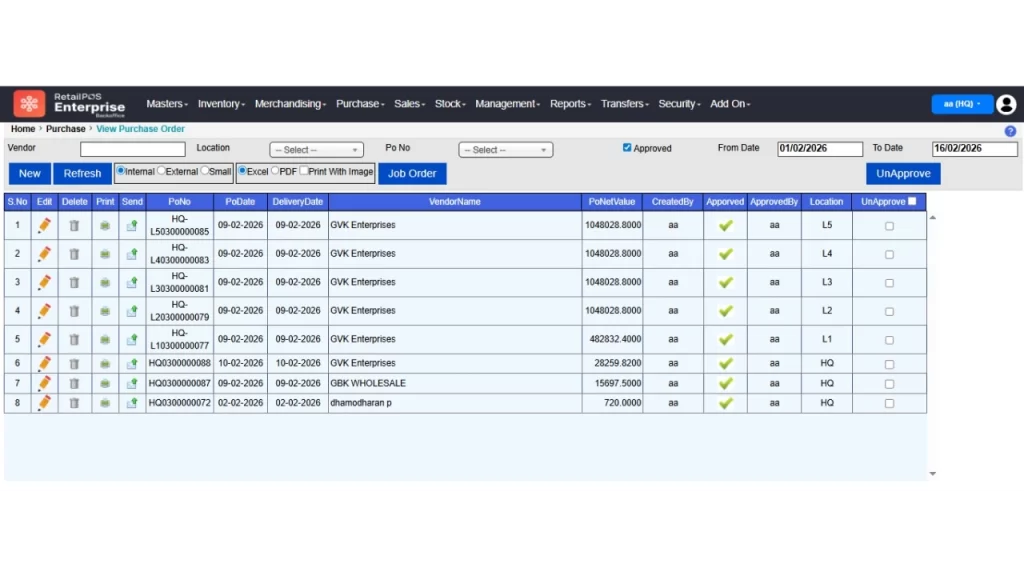1024x576 pixels.
Task: Print purchase order HQ-L10300000077
Action: point(104,340)
